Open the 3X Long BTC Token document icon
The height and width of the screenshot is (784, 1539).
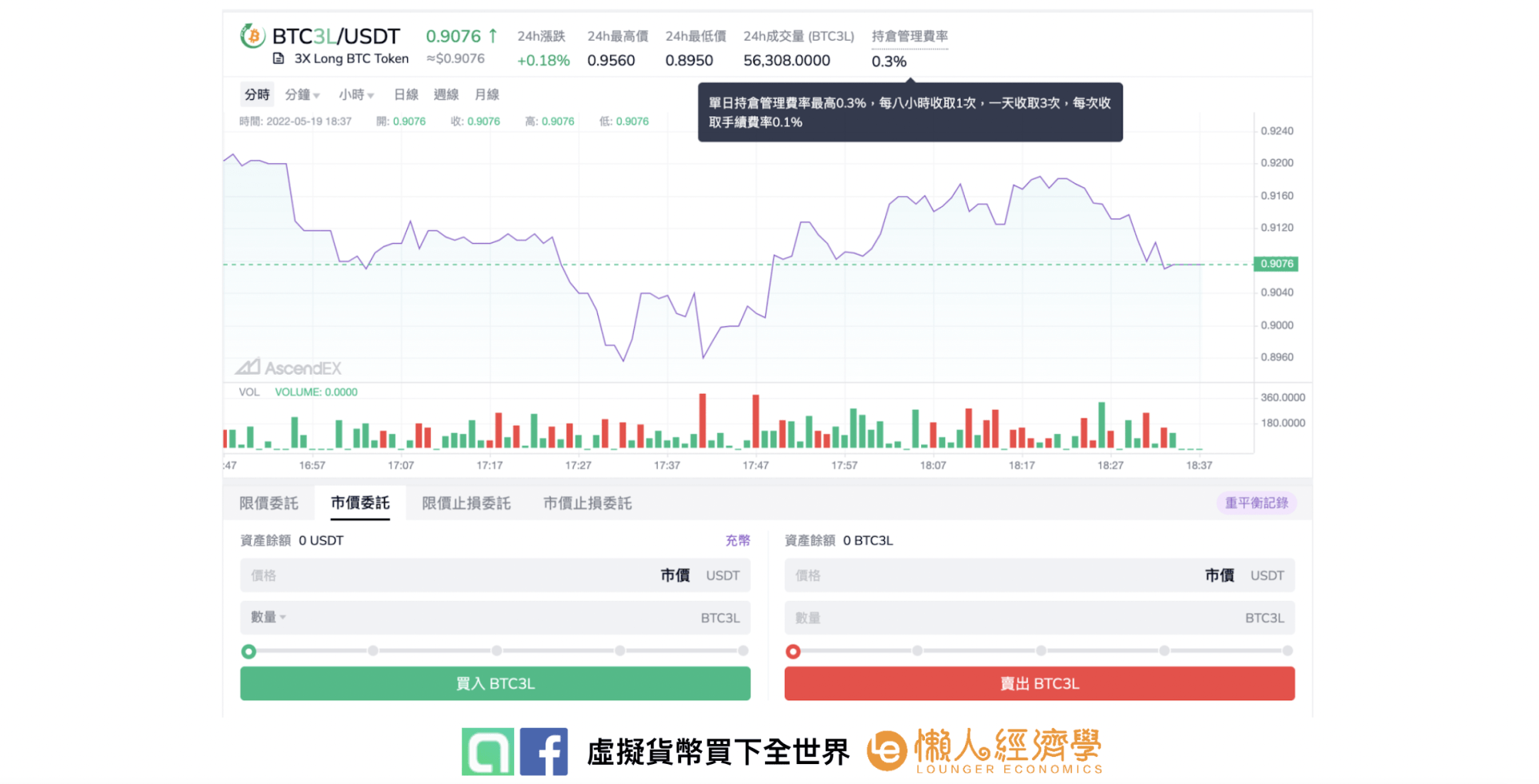point(279,58)
